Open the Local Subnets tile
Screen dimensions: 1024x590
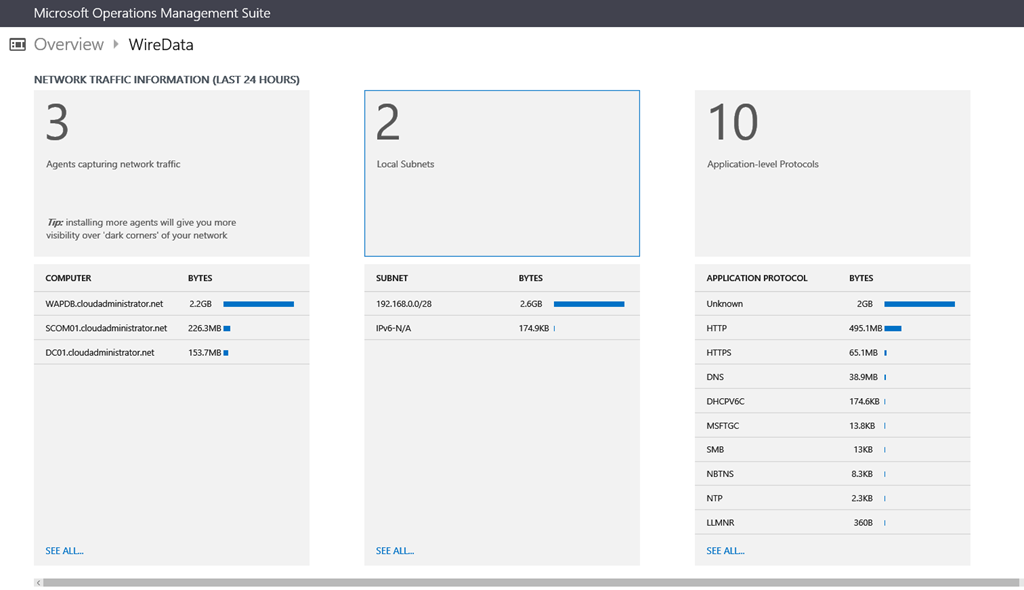(x=501, y=173)
